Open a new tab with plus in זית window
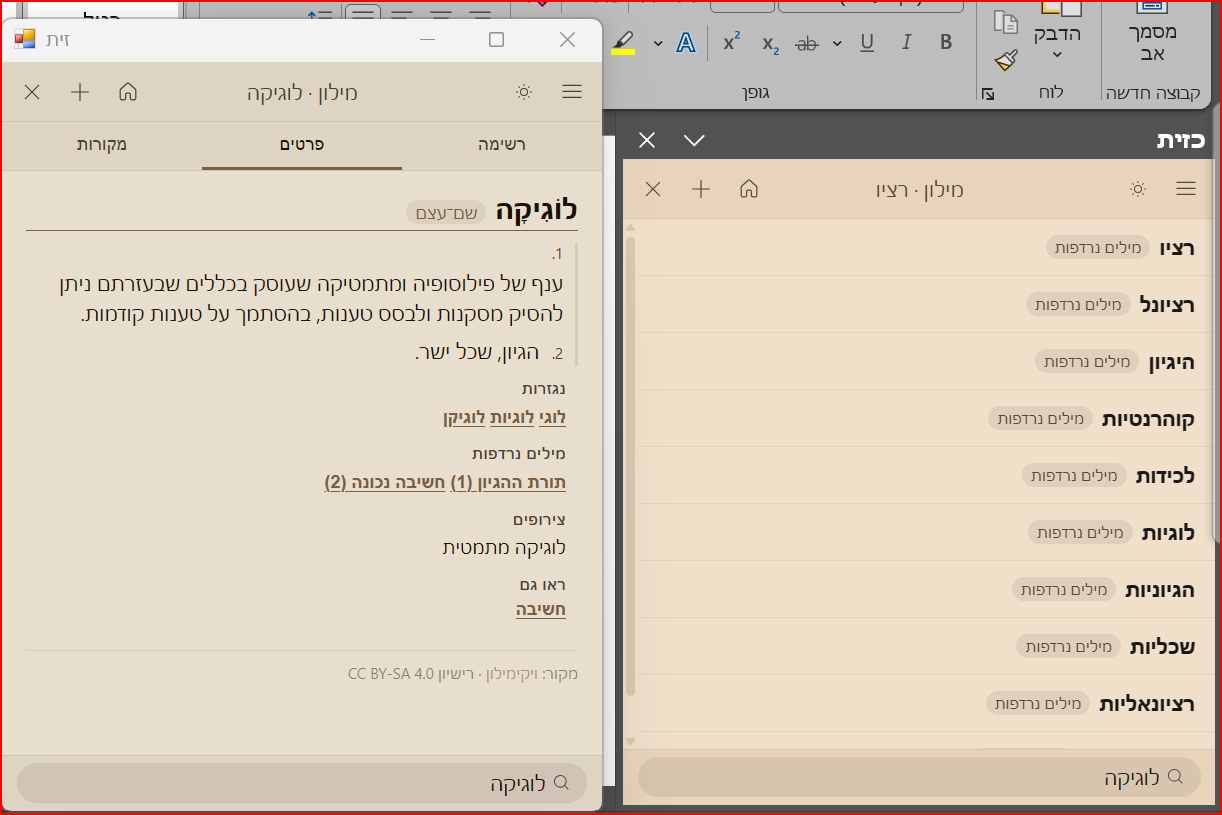 [80, 92]
